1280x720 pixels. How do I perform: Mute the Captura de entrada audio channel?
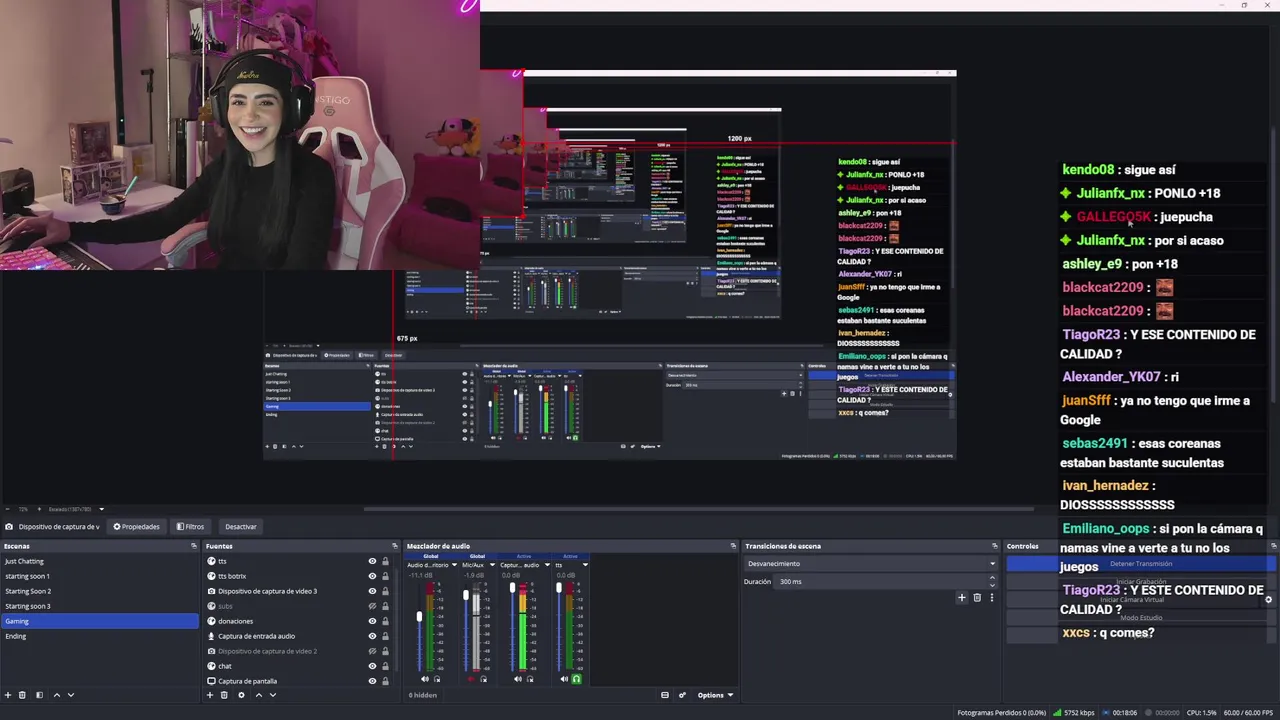pyautogui.click(x=518, y=679)
